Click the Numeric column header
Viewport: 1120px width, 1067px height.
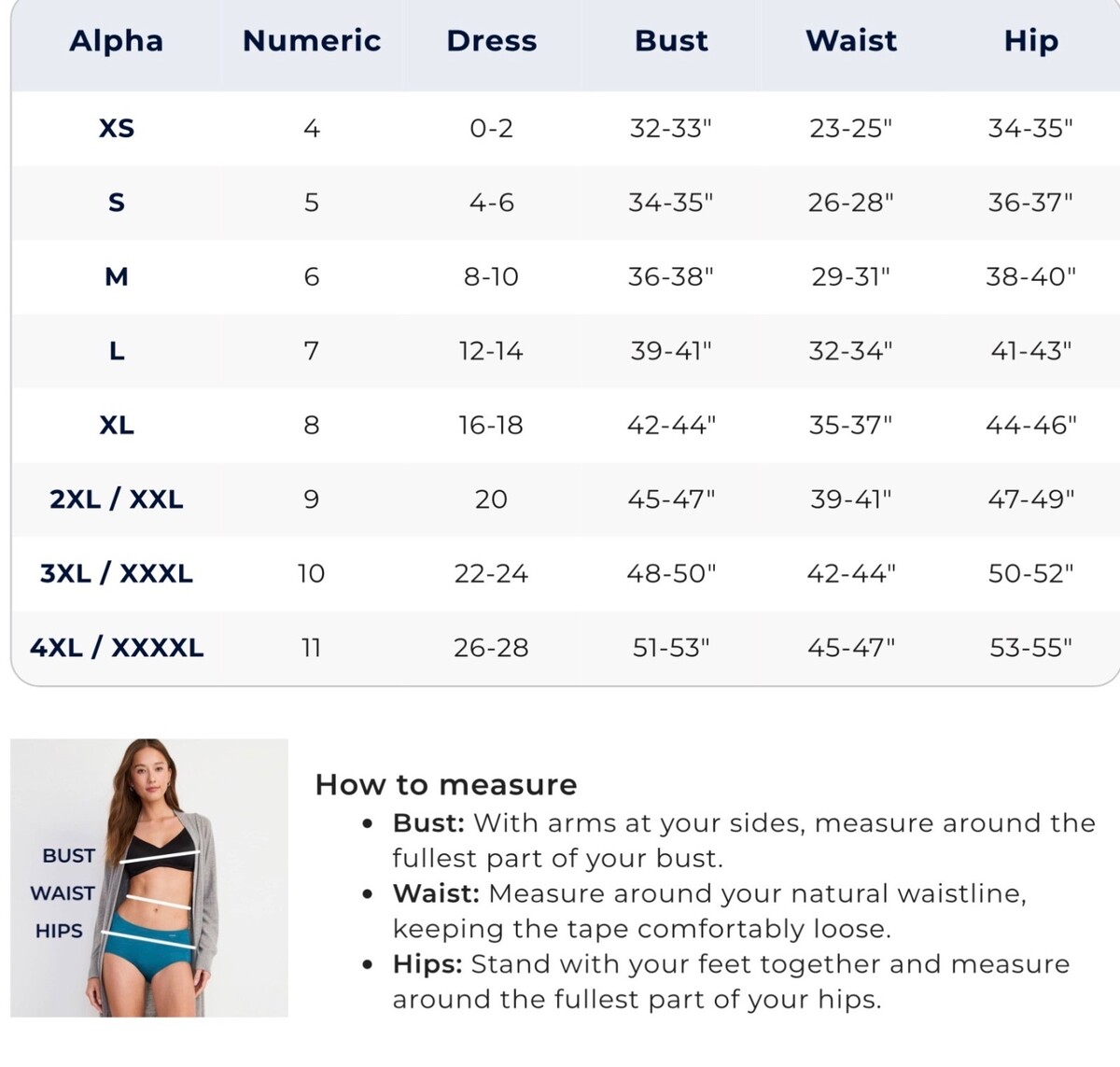(312, 41)
